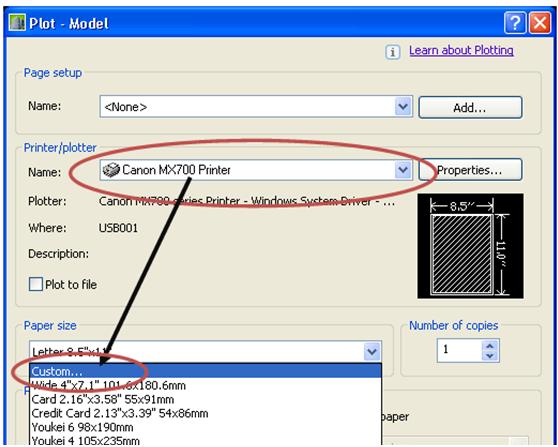Select Youkei 6 98x190mm paper size

click(x=205, y=427)
